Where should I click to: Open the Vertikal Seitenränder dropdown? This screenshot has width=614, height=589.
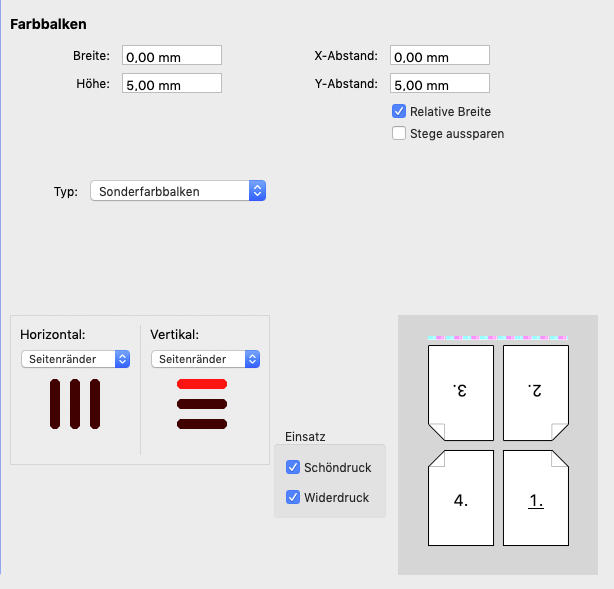[x=206, y=359]
